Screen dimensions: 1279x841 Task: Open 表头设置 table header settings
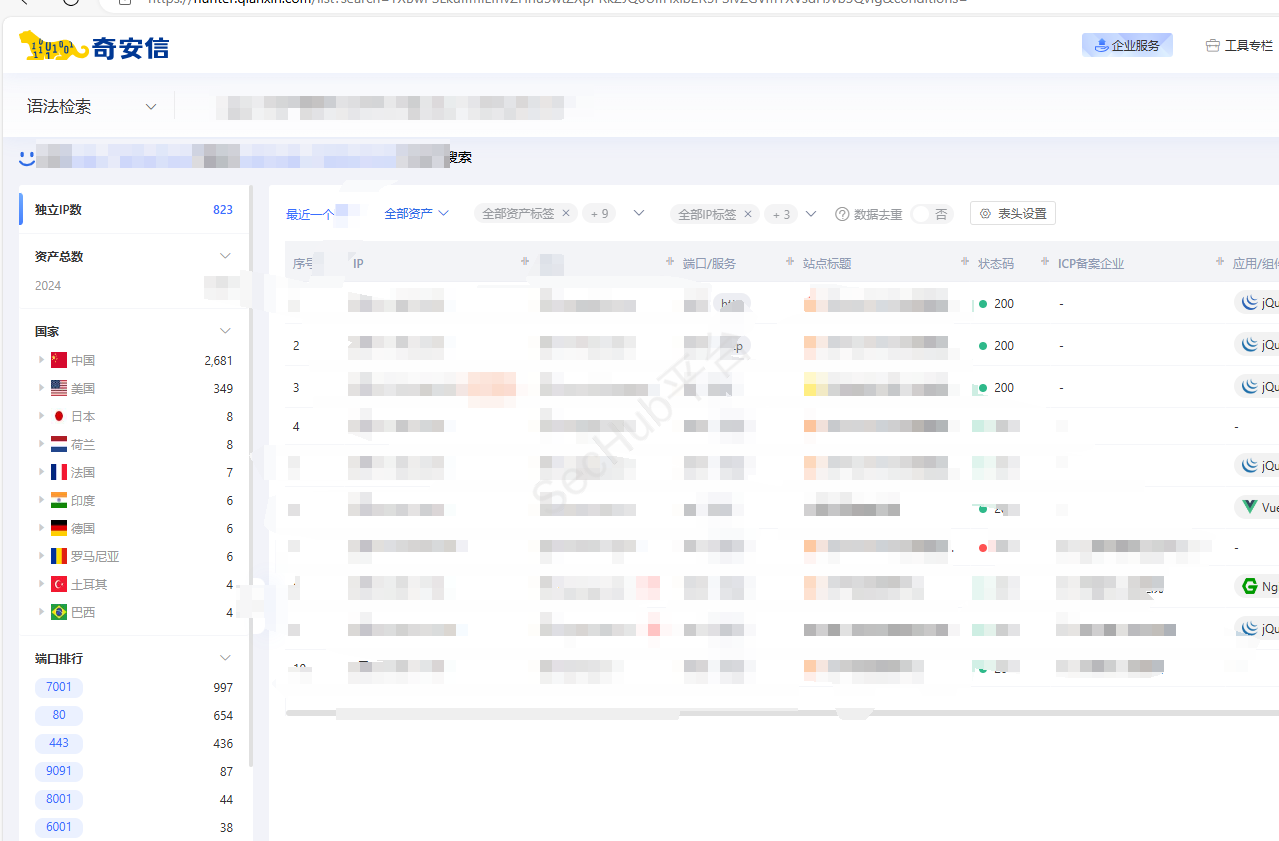(x=1012, y=214)
